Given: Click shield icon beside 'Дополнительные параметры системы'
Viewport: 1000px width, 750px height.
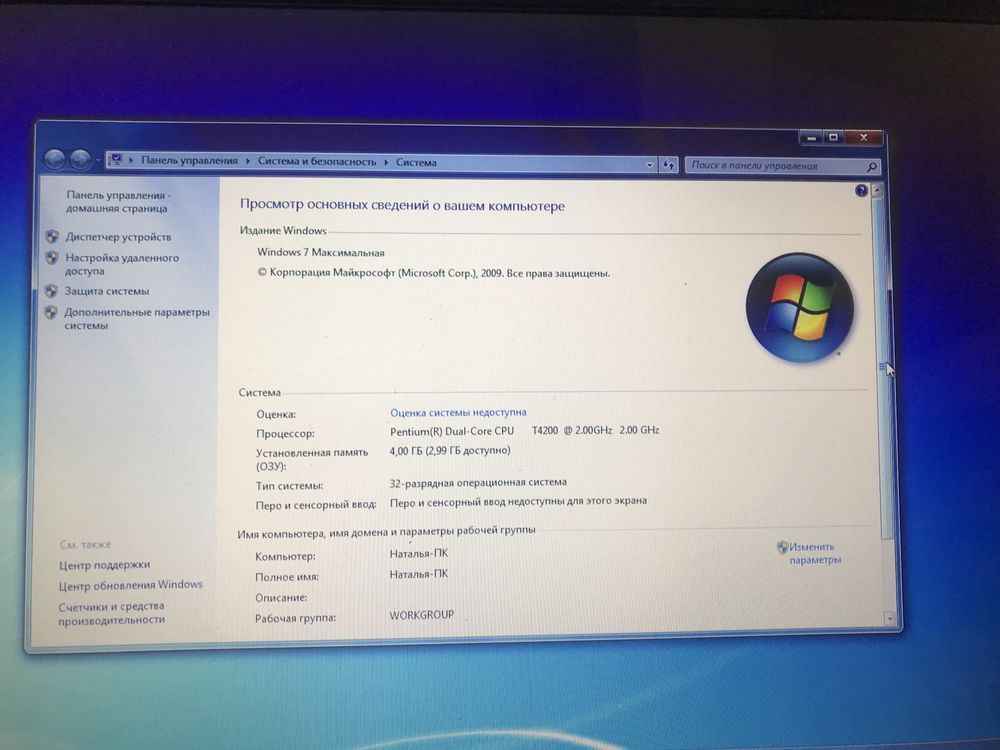Looking at the screenshot, I should 51,312.
